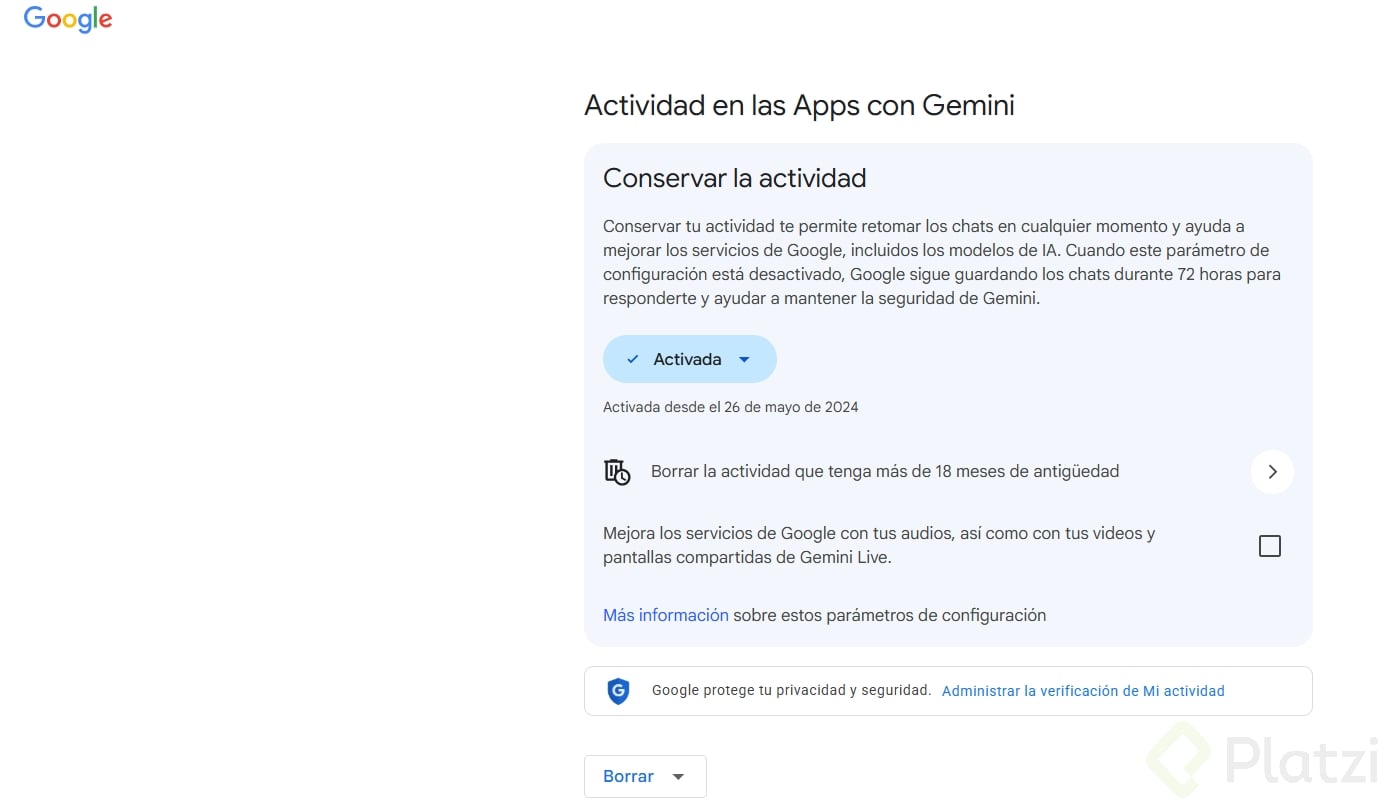
Task: Open Administrar la verificación de Mi actividad
Action: click(x=1083, y=691)
